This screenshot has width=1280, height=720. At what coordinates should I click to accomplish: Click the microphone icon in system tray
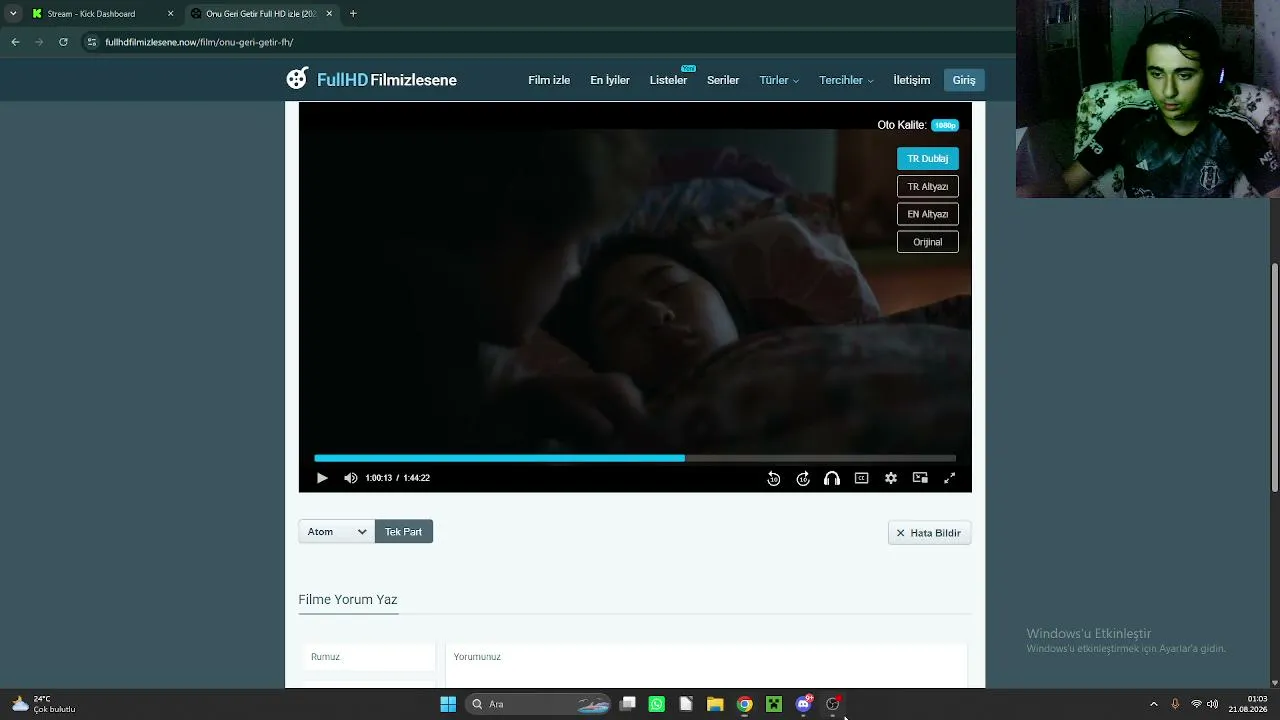point(1175,704)
